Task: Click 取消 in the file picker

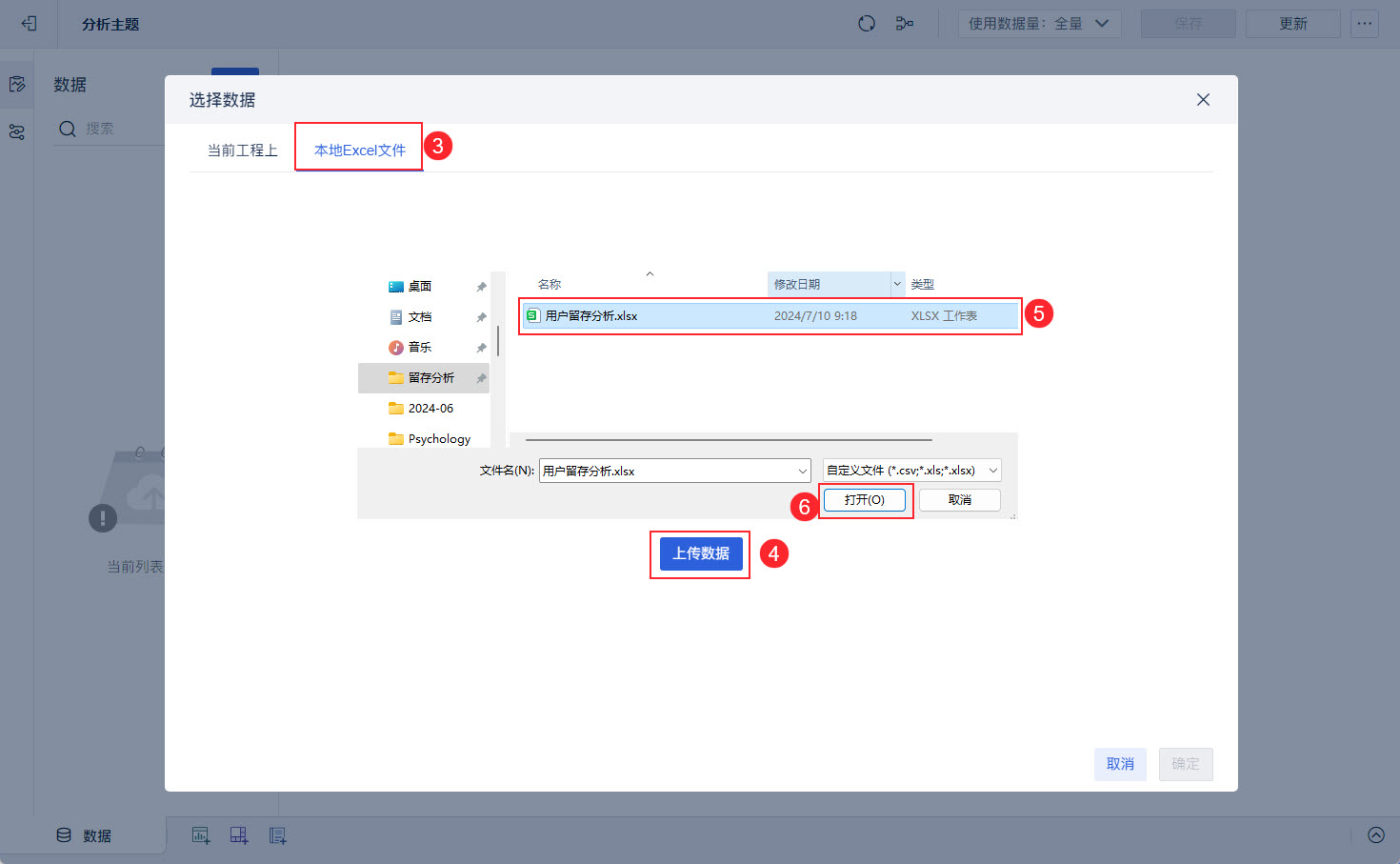Action: point(960,500)
